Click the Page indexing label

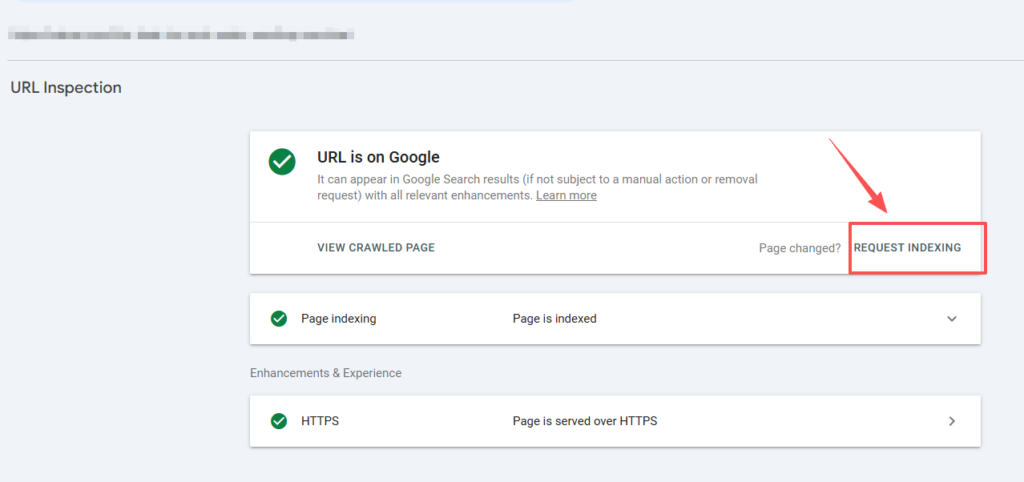click(x=338, y=319)
